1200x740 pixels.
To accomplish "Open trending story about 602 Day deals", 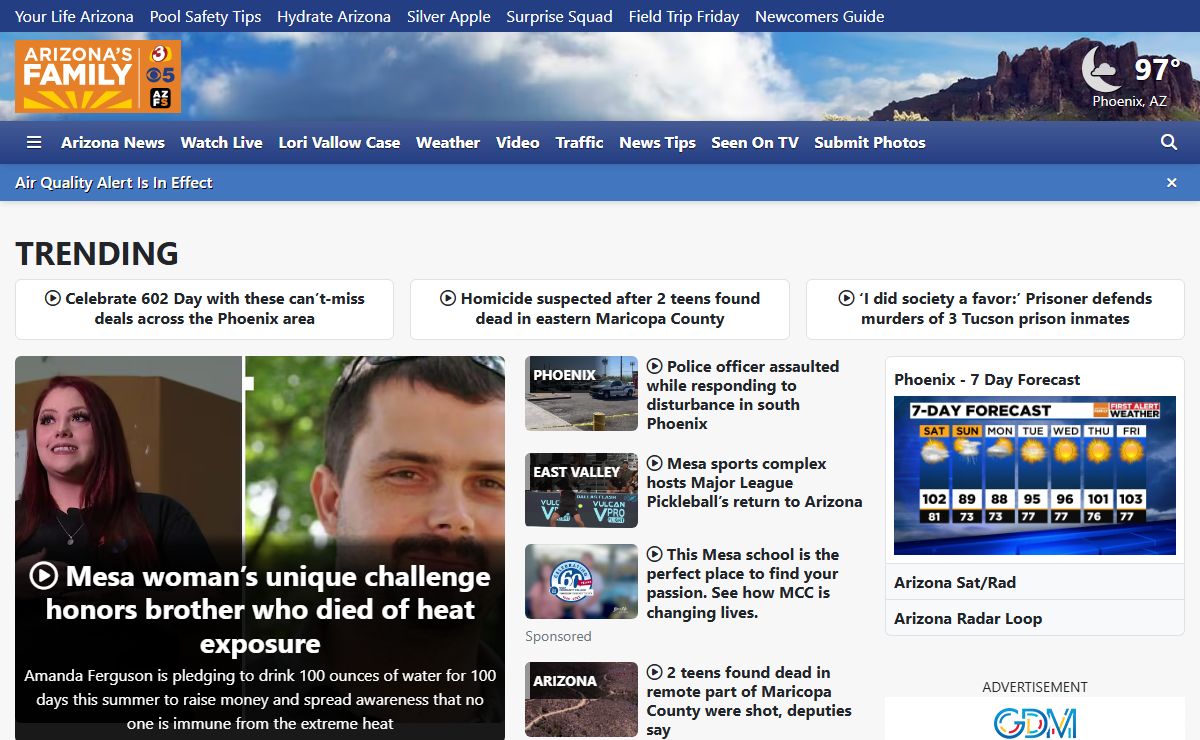I will pyautogui.click(x=205, y=309).
